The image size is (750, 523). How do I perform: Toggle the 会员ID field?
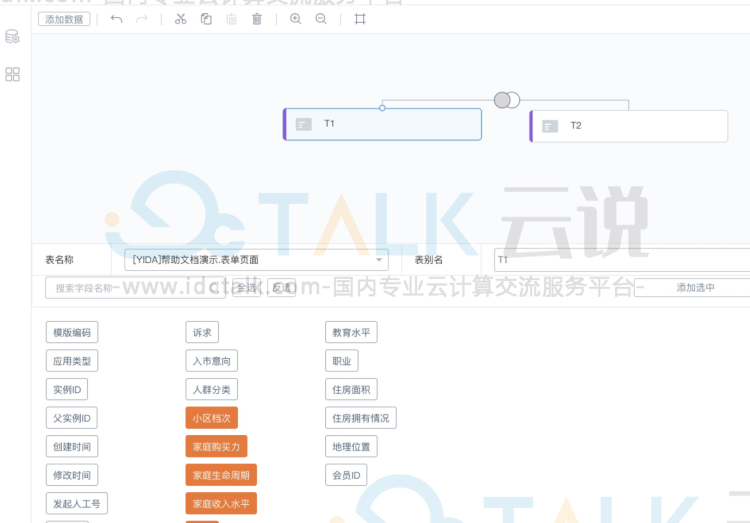[x=346, y=475]
